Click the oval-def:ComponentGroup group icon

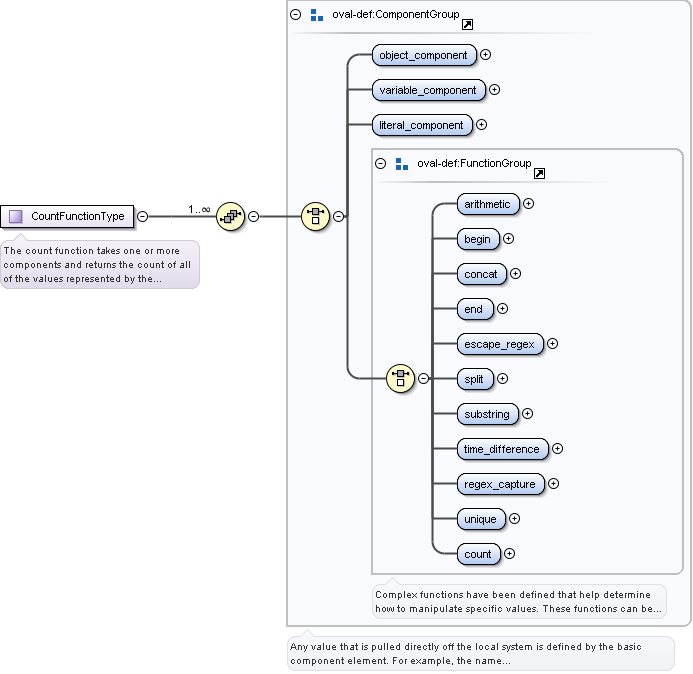pos(317,15)
